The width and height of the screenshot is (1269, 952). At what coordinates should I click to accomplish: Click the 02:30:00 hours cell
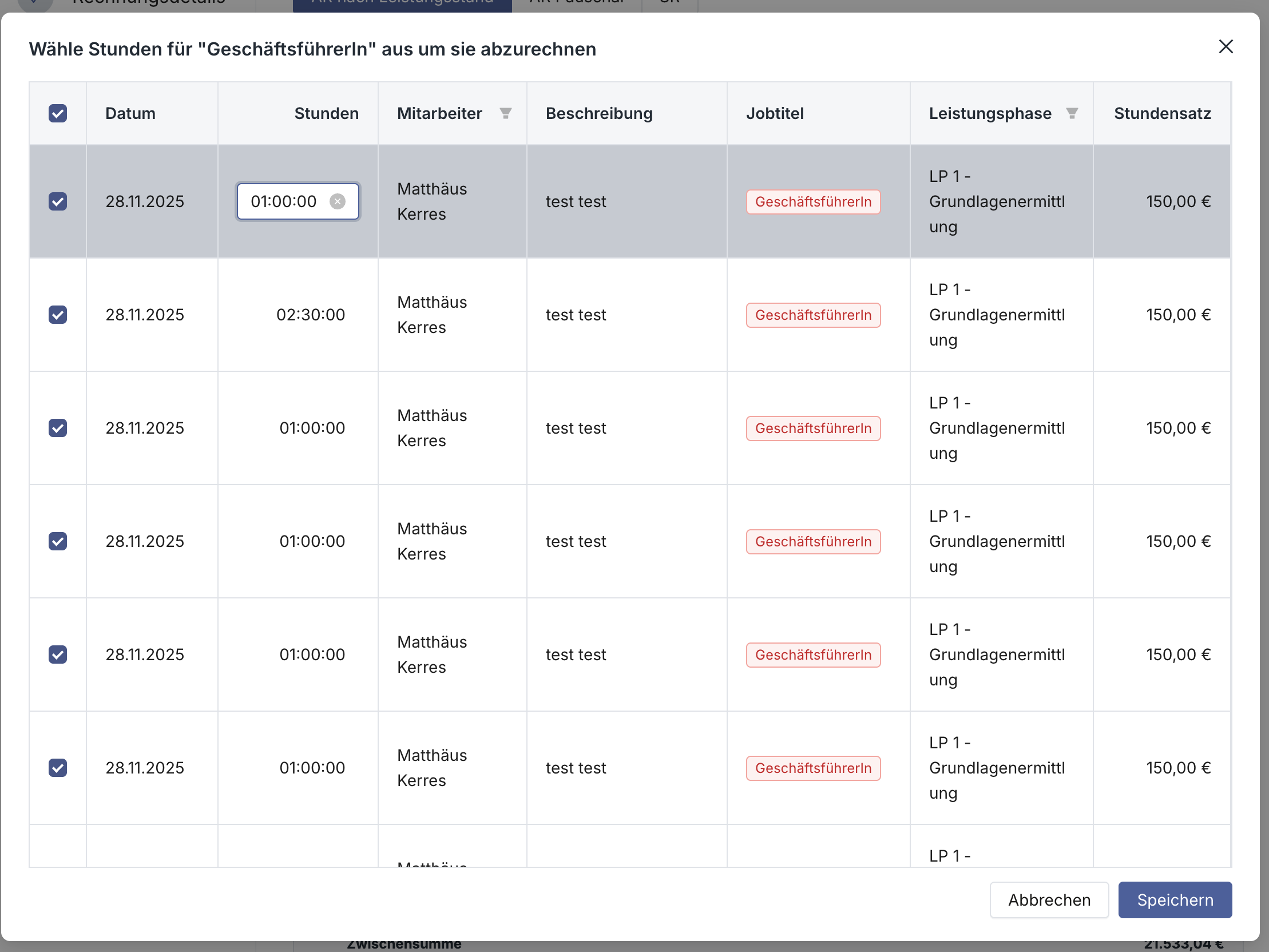point(310,315)
